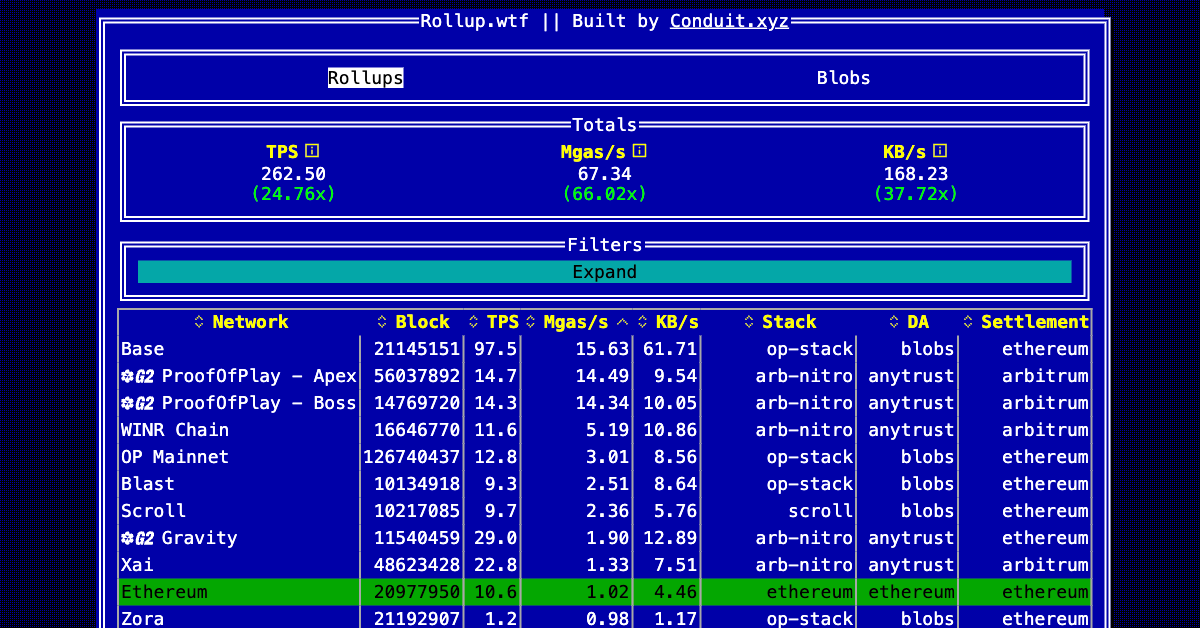Screen dimensions: 1200x628
Task: Select the Rollups tab
Action: click(x=366, y=78)
